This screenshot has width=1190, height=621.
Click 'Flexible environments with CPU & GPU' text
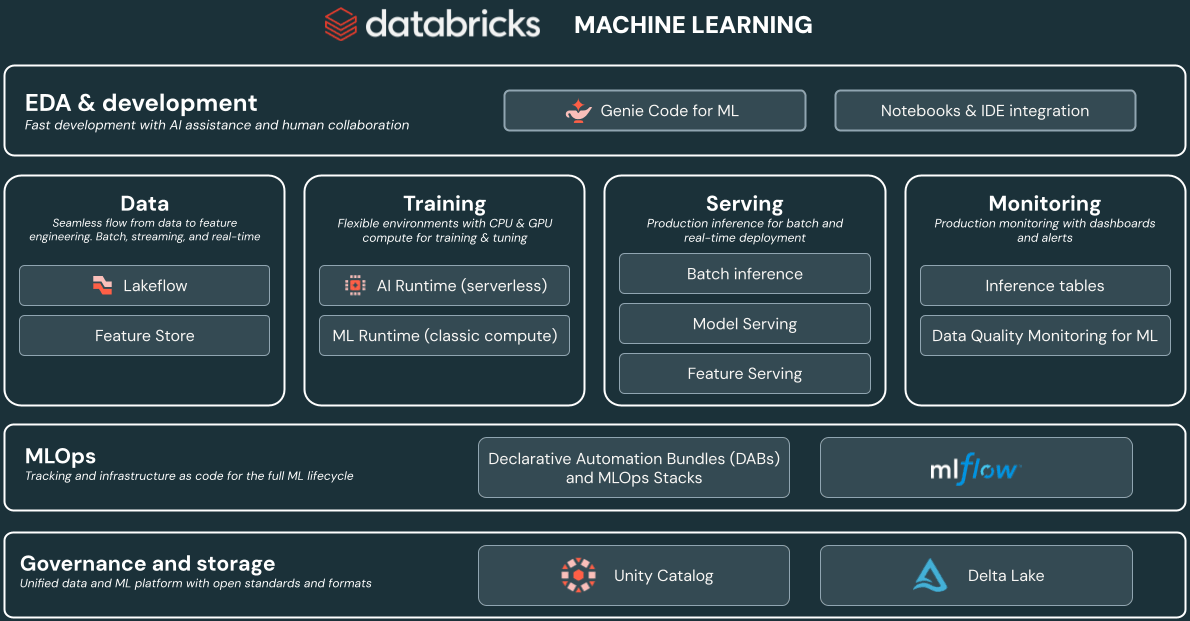[x=444, y=230]
